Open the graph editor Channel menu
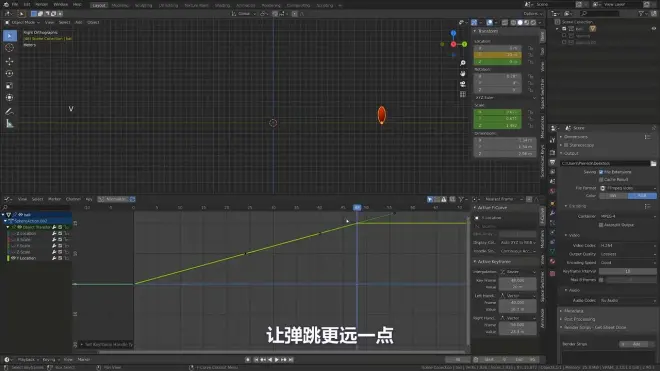Screen dimensions: 660x371 tap(73, 199)
